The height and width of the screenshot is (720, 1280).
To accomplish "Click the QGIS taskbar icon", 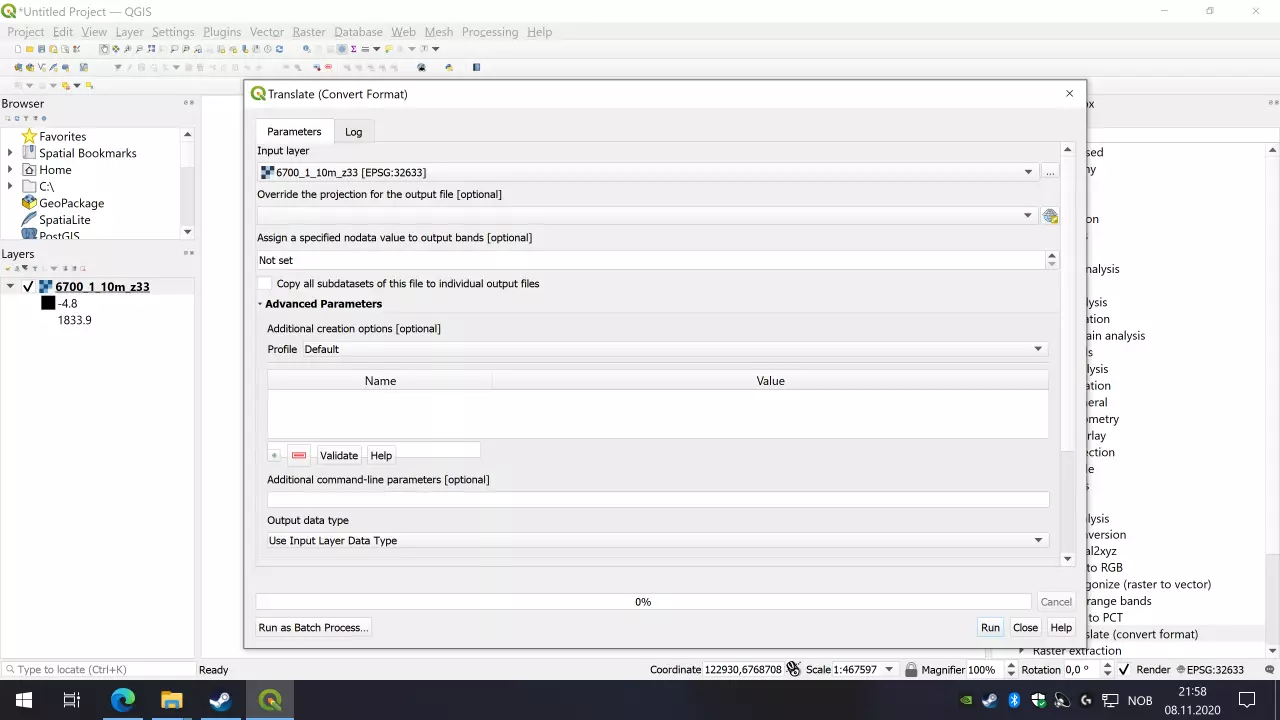I will pyautogui.click(x=270, y=700).
